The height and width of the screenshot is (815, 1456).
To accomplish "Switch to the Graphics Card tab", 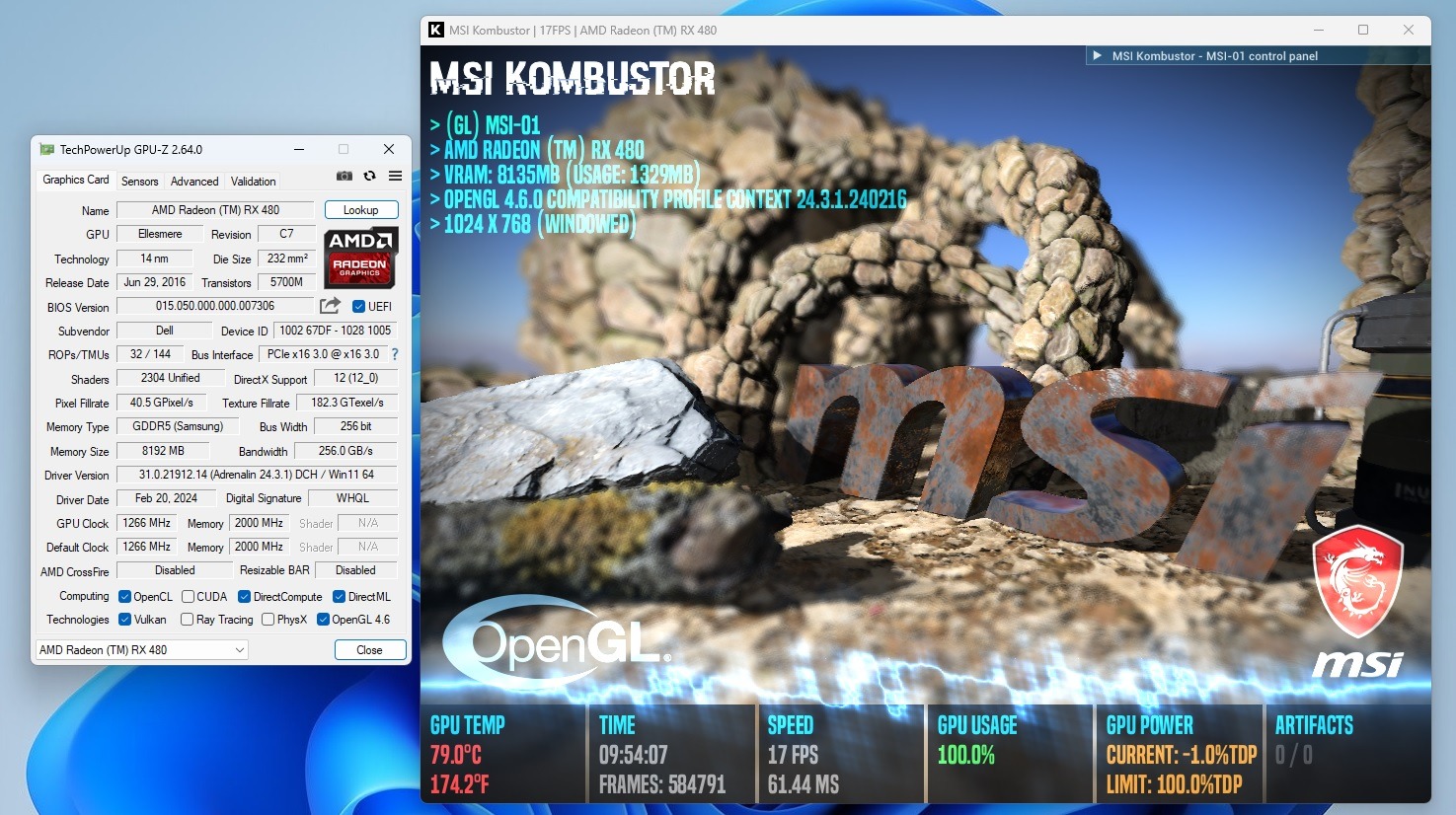I will tap(76, 181).
